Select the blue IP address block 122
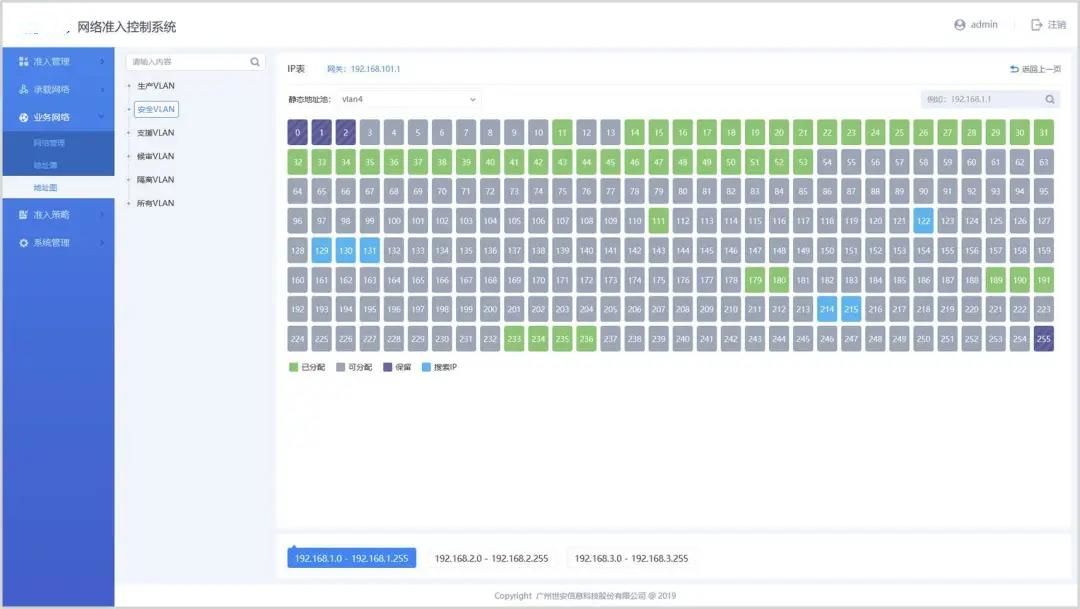The height and width of the screenshot is (609, 1080). click(x=923, y=221)
